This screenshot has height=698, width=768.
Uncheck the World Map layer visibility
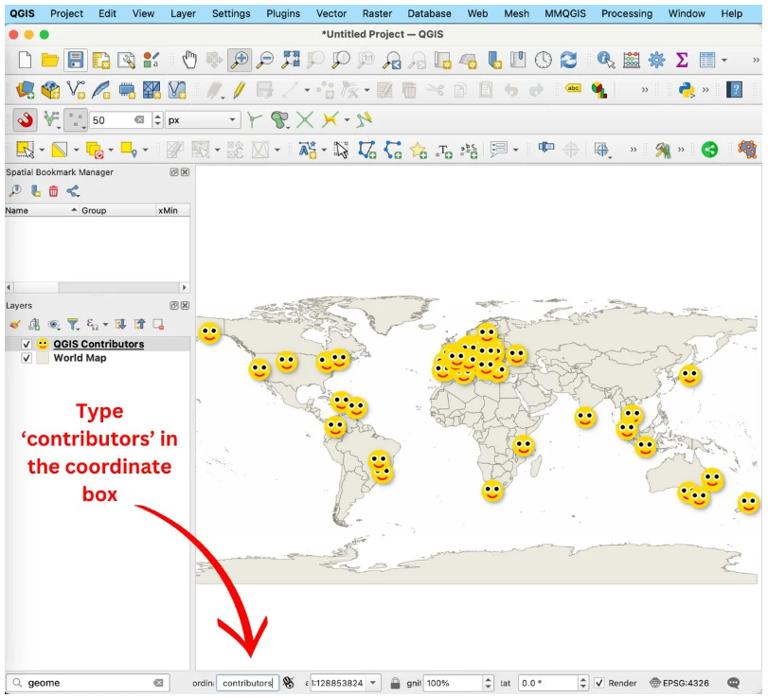click(x=26, y=358)
